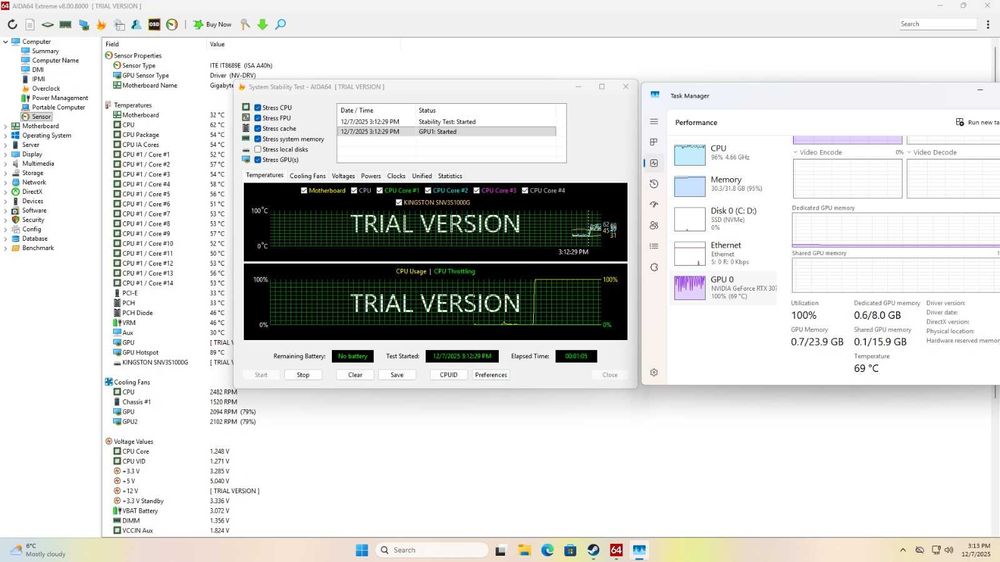Screen dimensions: 1000x562
Task: Switch to the Voltages tab
Action: [343, 176]
